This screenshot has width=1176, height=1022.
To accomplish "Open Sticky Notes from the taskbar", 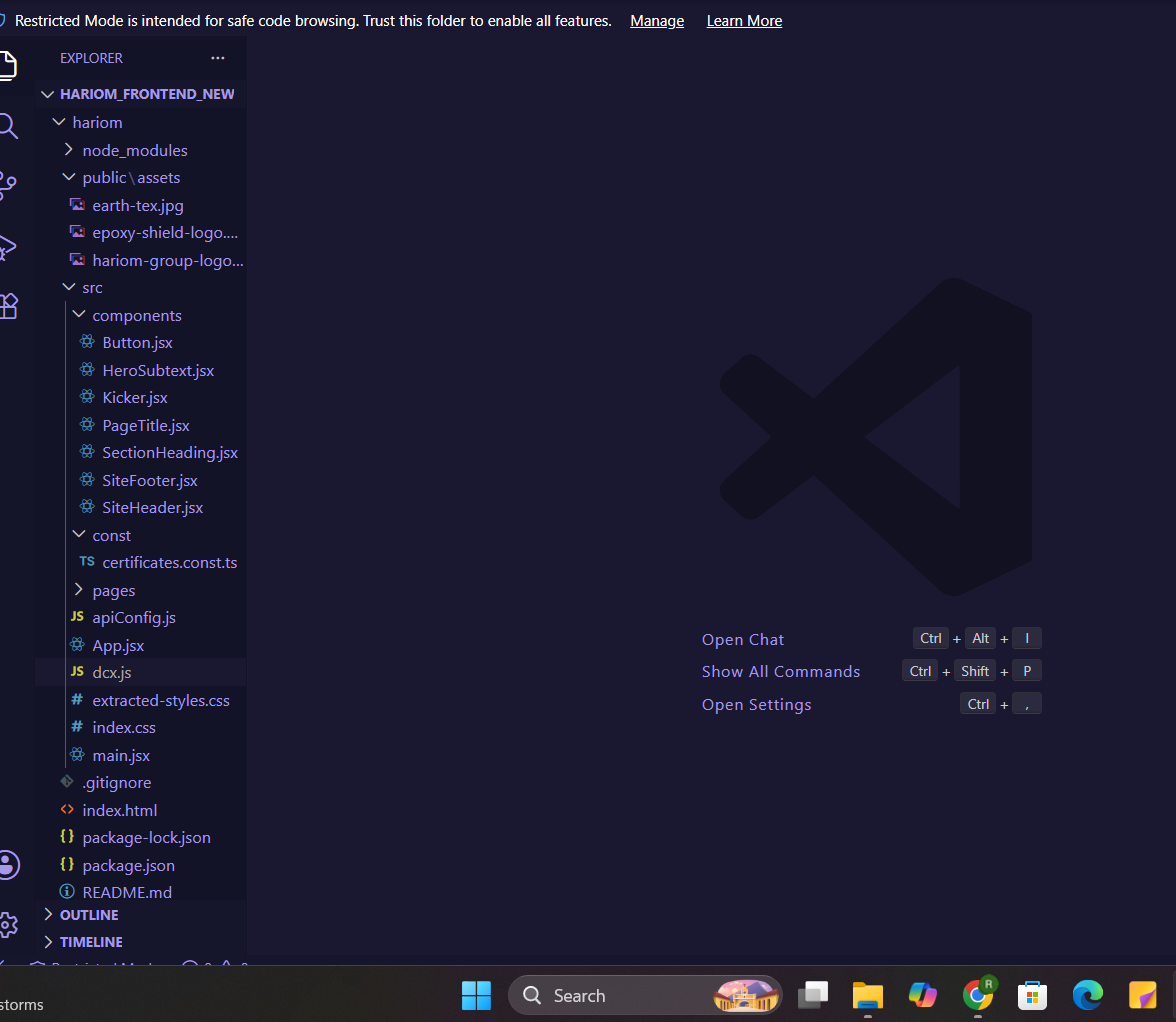I will click(1143, 995).
